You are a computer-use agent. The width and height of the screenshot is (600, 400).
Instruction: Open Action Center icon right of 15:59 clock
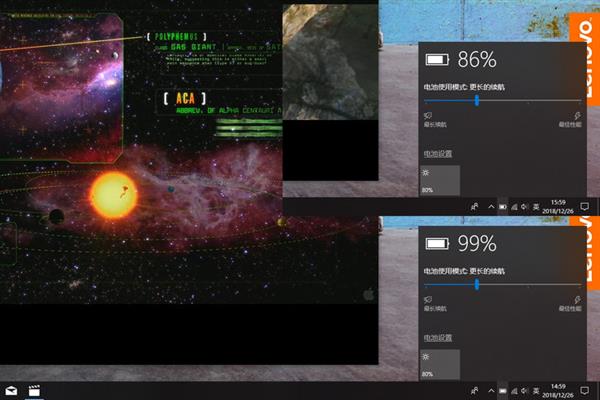click(x=584, y=207)
